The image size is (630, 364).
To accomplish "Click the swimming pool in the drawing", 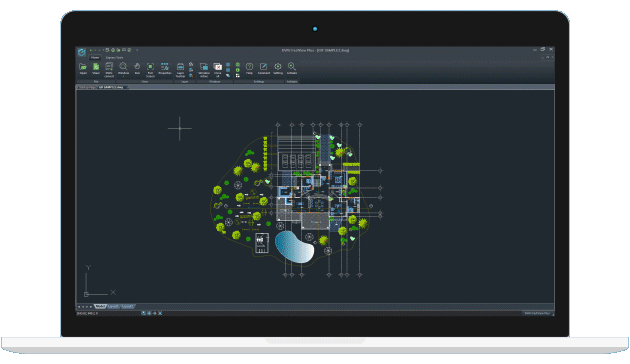I will 293,247.
